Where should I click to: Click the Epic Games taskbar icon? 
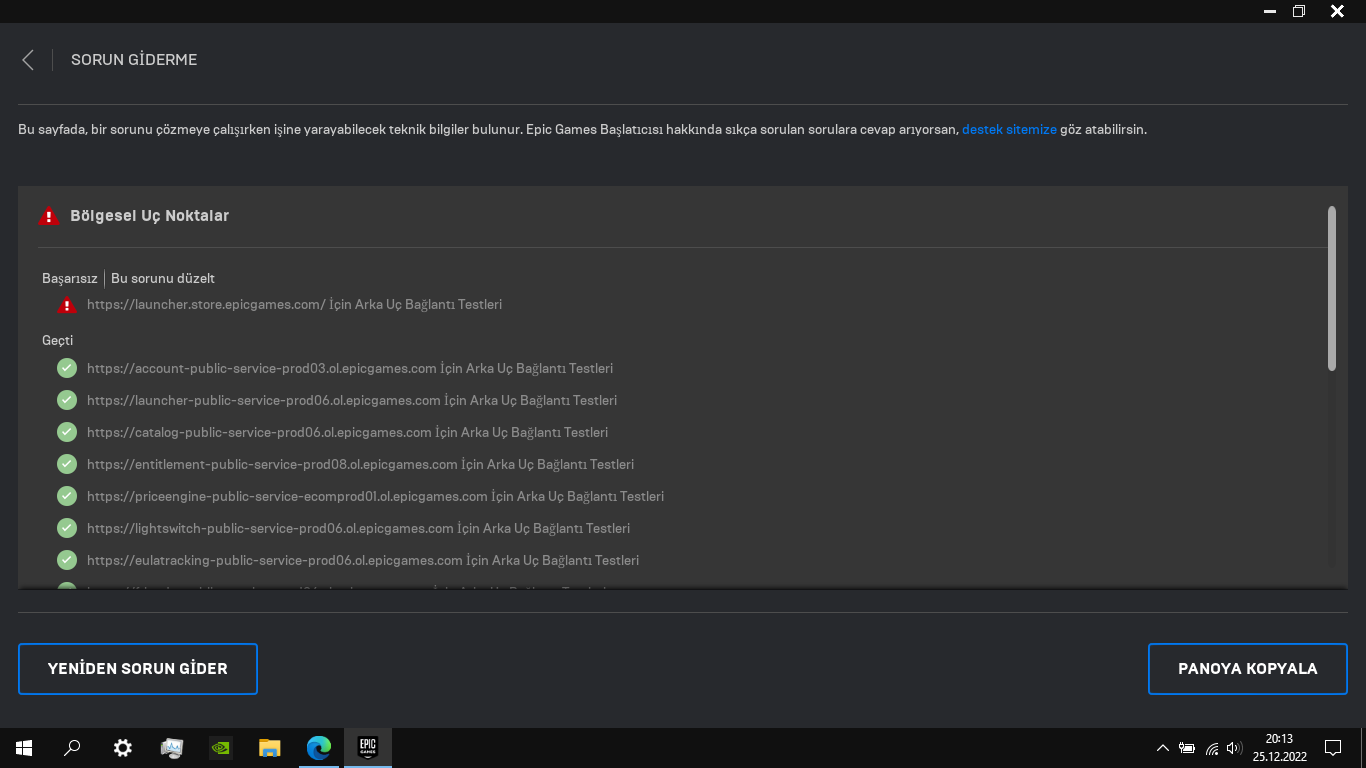[367, 748]
